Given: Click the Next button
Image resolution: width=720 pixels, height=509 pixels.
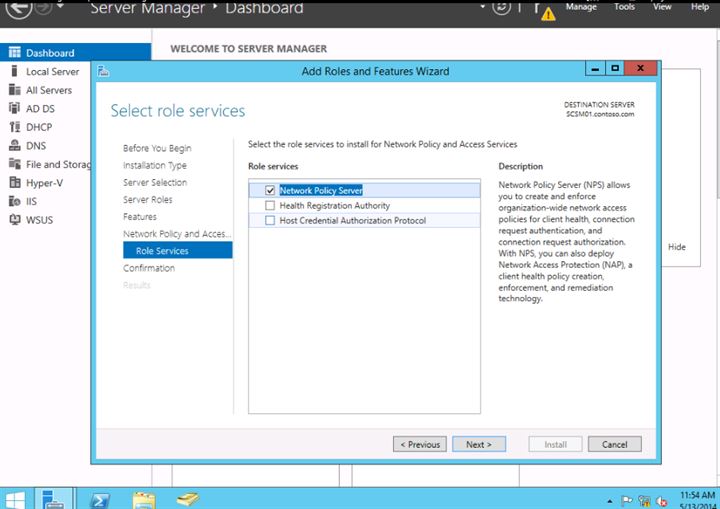Looking at the screenshot, I should point(479,444).
